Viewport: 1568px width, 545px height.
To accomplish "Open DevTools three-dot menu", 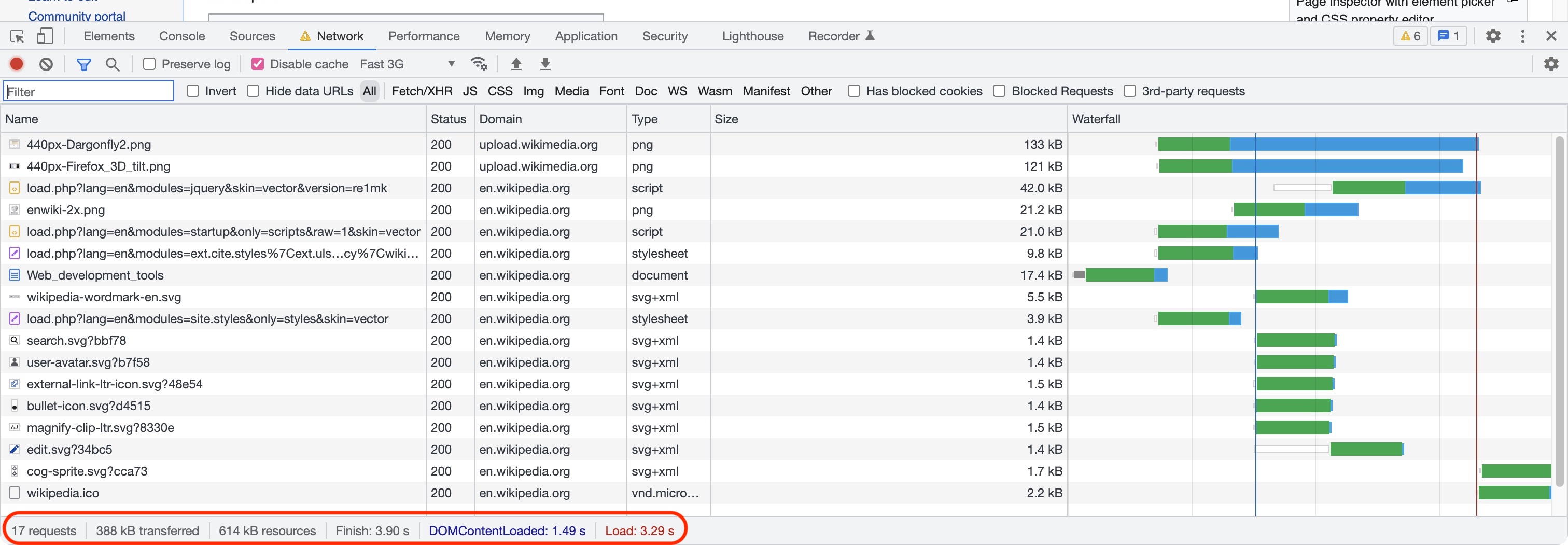I will (1523, 36).
